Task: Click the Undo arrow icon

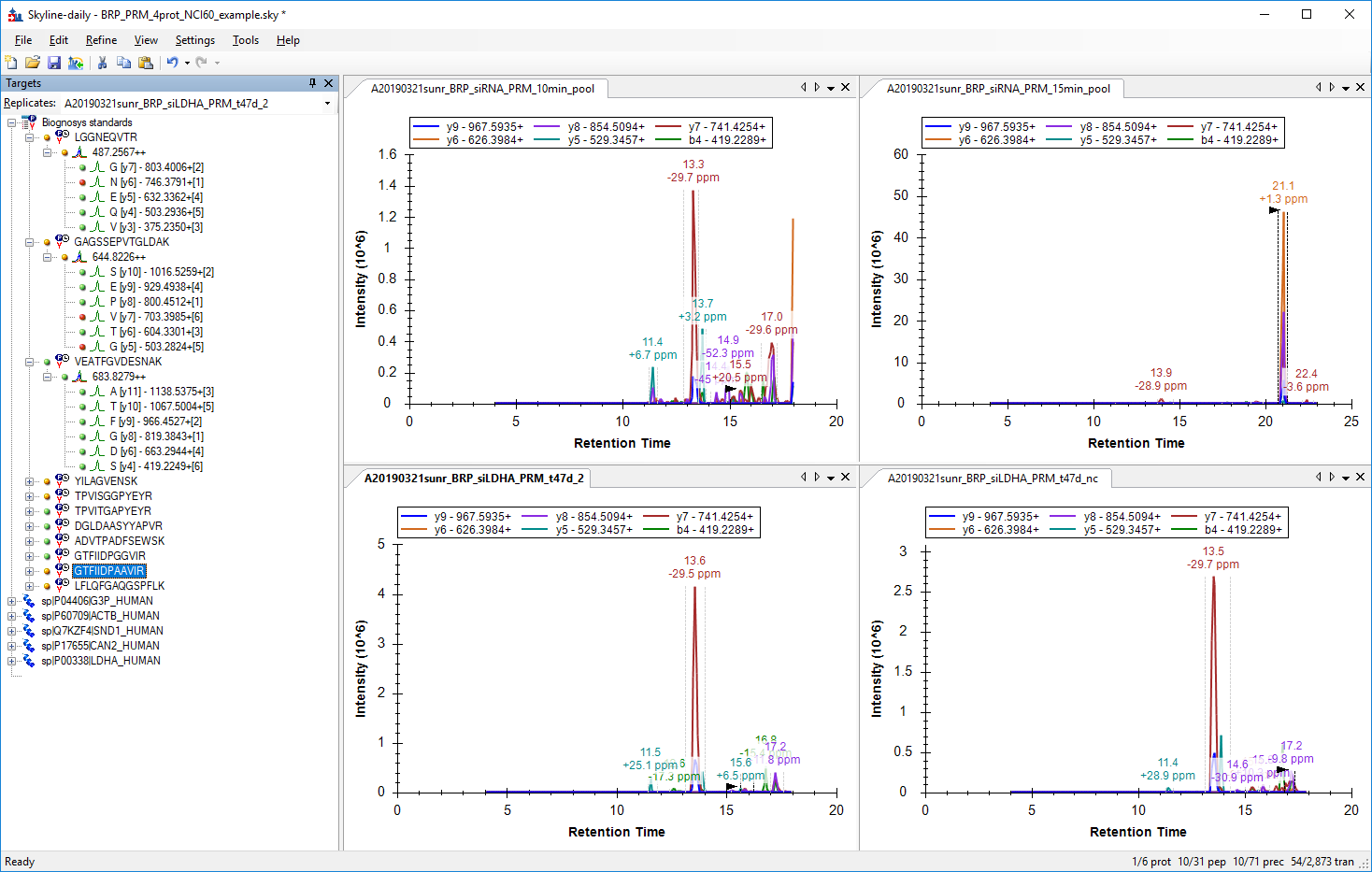Action: pyautogui.click(x=172, y=63)
